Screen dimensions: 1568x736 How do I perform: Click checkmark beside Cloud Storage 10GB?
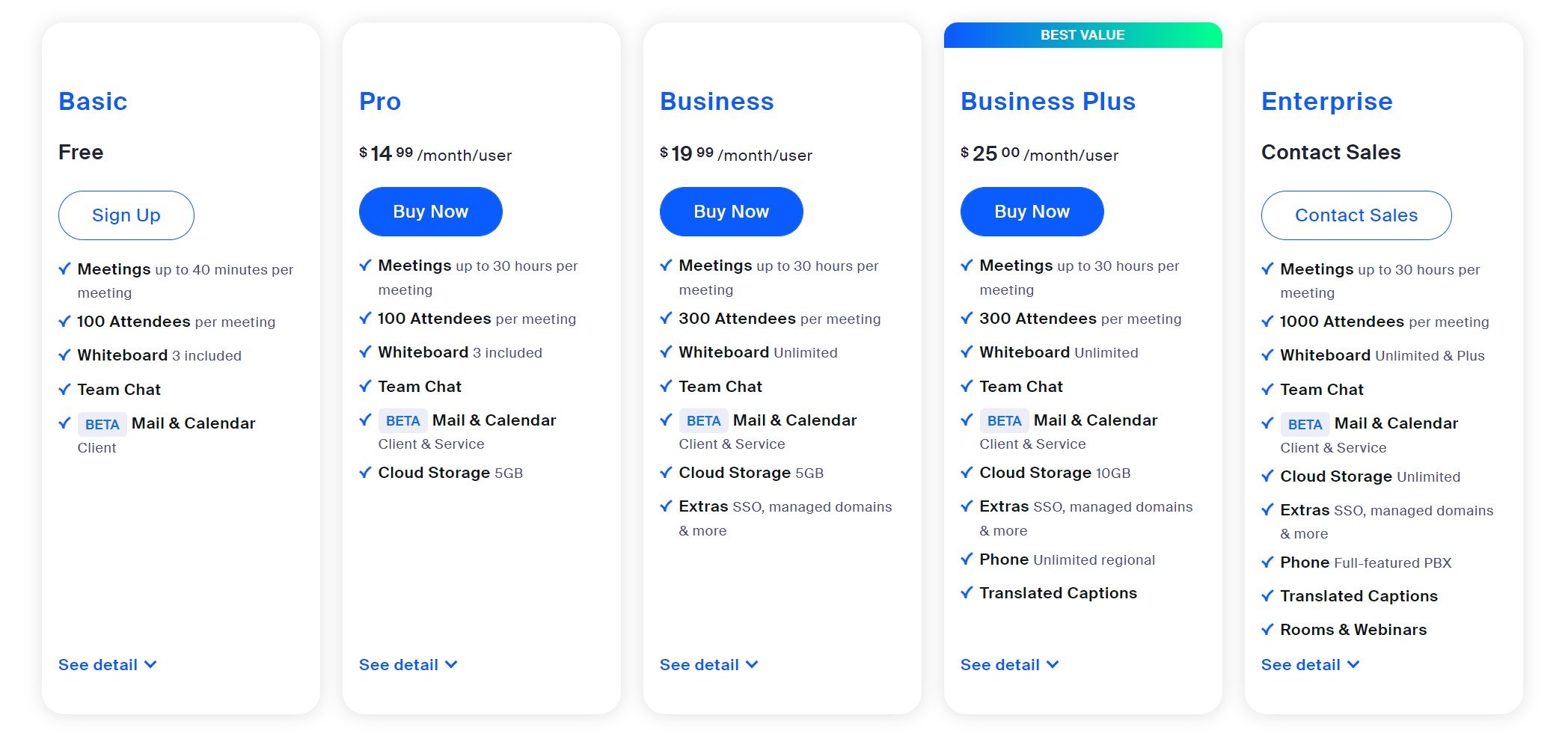click(967, 472)
